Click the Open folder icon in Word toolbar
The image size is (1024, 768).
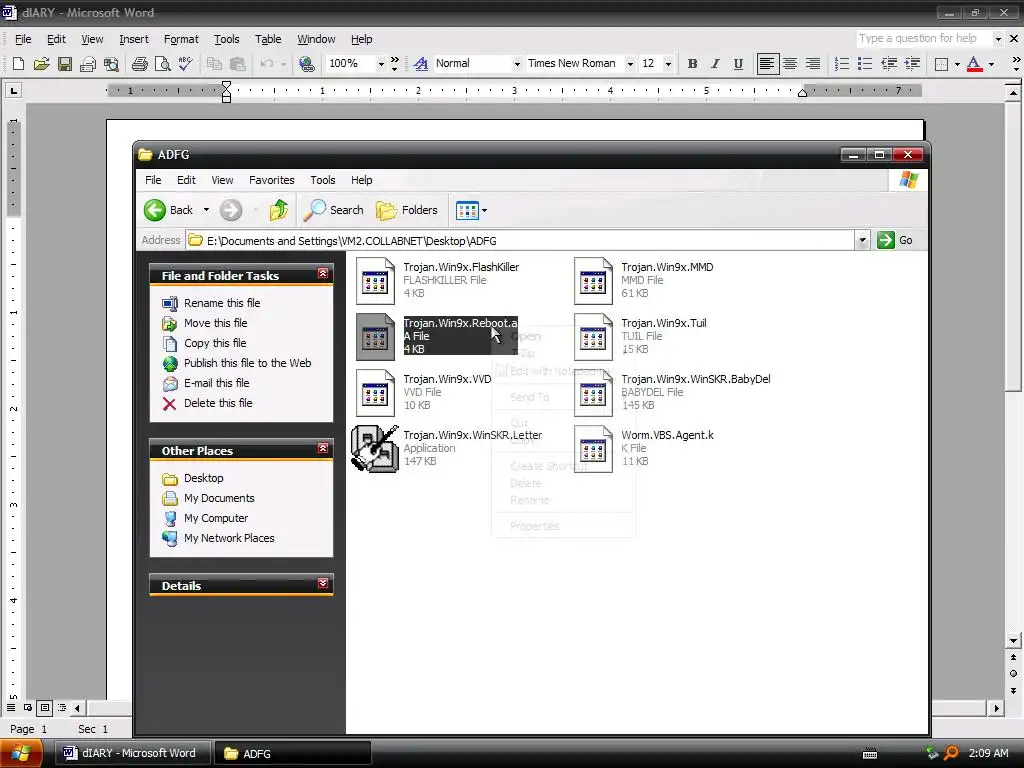(x=41, y=63)
